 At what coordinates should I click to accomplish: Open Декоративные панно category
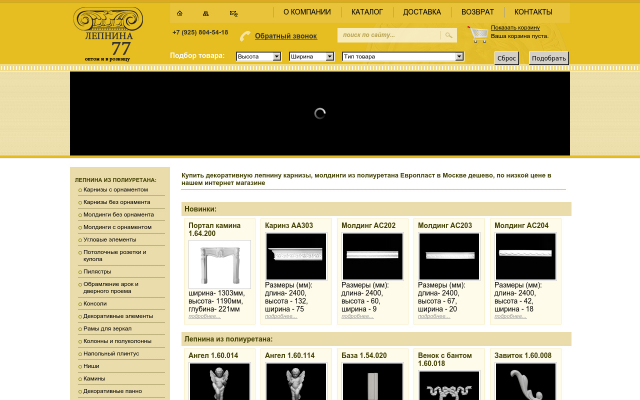tap(113, 391)
